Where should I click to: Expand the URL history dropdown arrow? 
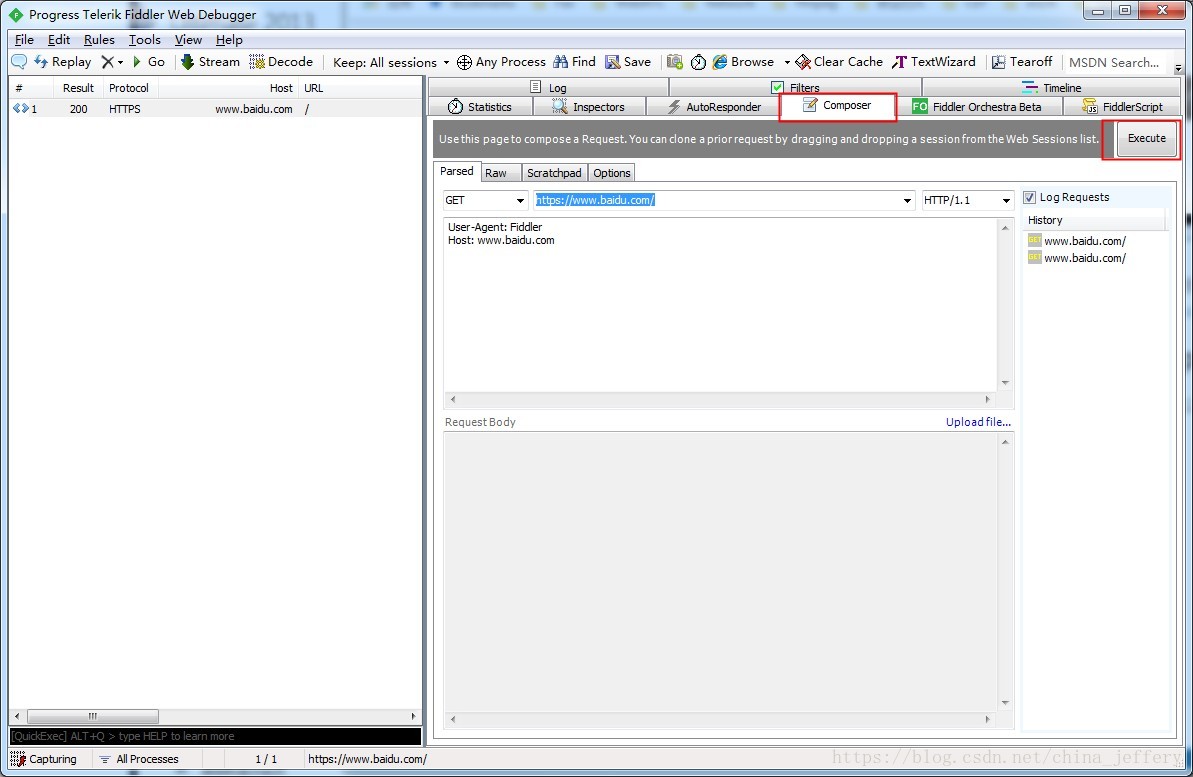(x=907, y=200)
